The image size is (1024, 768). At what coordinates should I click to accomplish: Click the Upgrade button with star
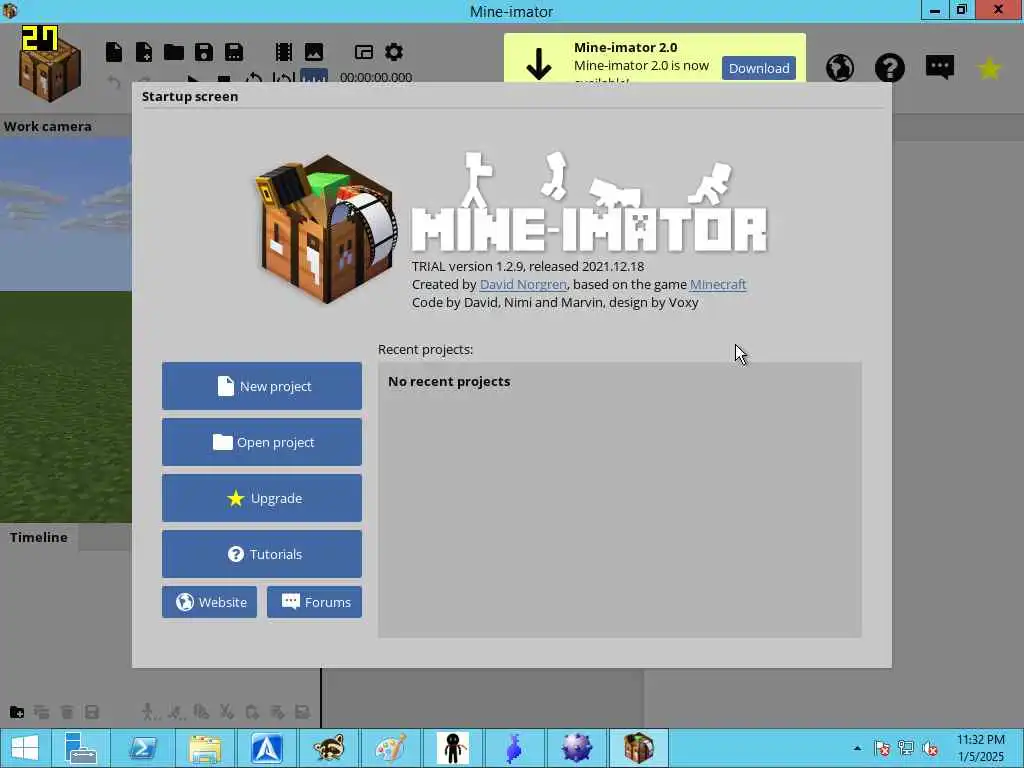[x=262, y=498]
